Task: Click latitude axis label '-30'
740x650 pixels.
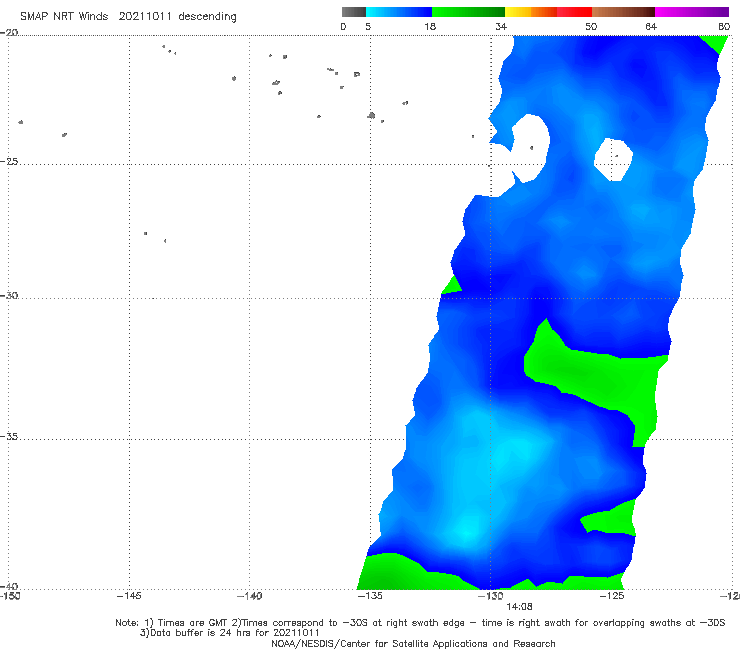Action: click(9, 295)
